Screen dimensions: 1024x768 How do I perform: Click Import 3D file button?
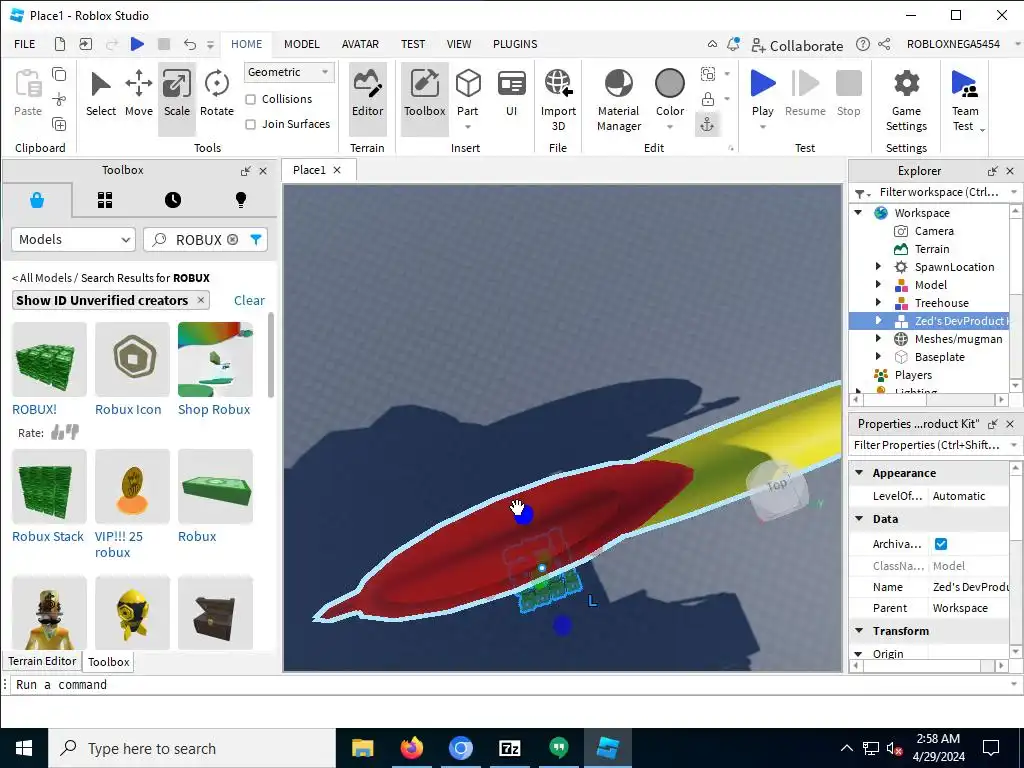coord(558,99)
